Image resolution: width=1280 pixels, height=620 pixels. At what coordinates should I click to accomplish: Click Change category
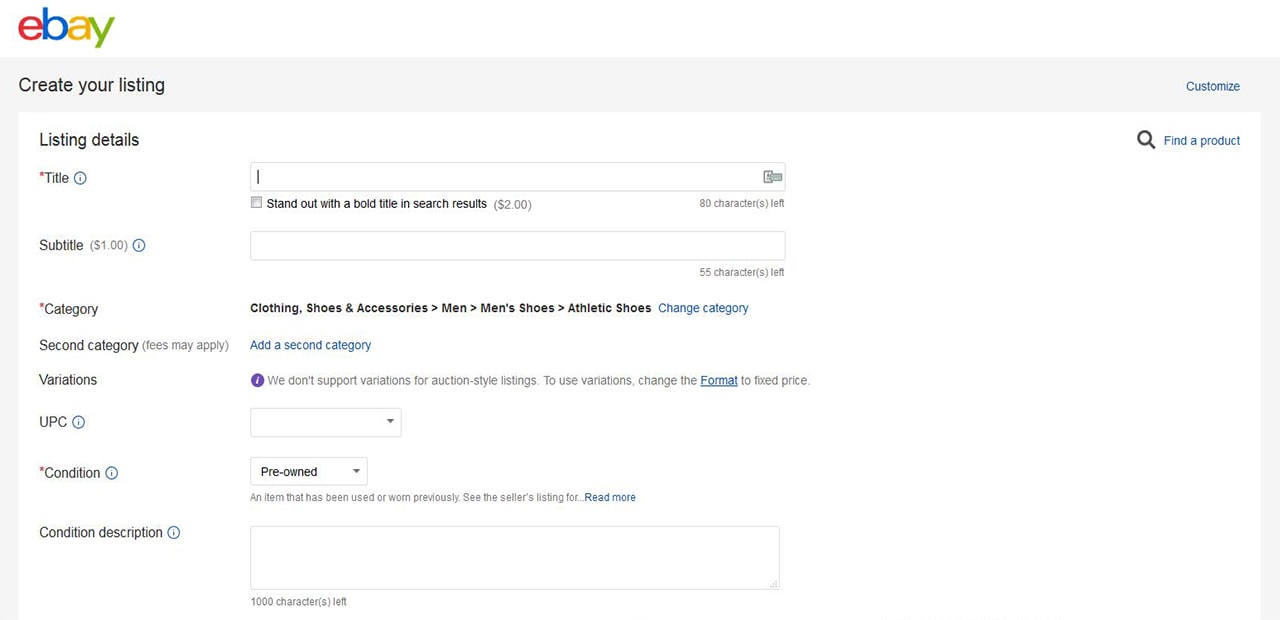point(703,308)
